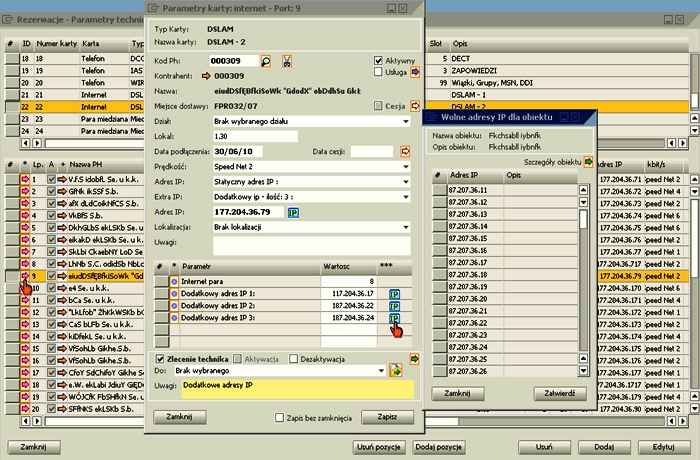
Task: Click Usuń button in Rezerwacje window
Action: coord(544,447)
